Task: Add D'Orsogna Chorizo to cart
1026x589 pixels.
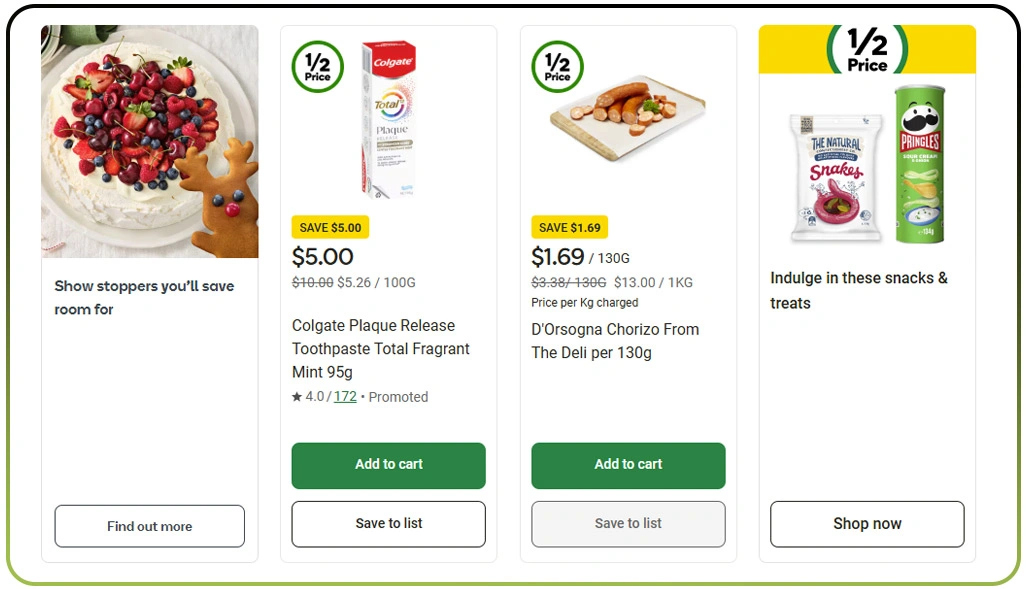Action: pos(628,465)
